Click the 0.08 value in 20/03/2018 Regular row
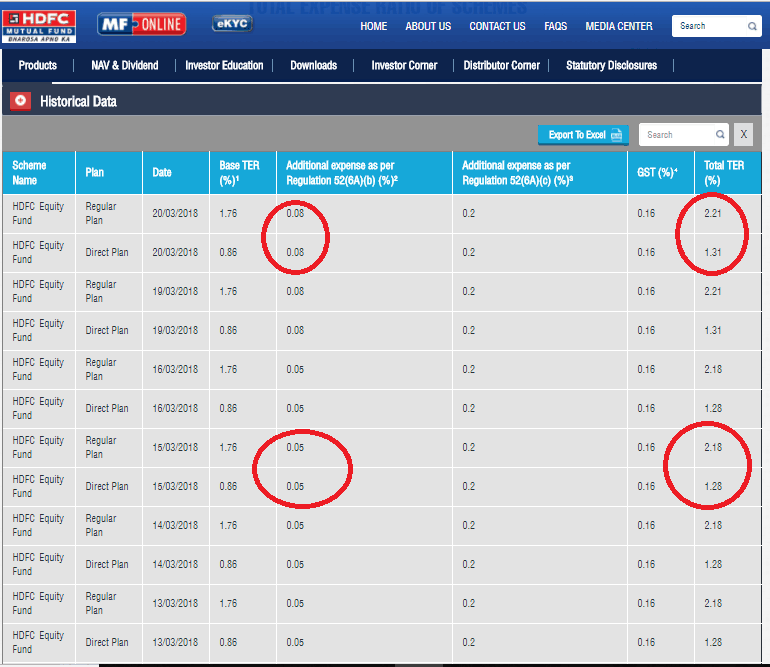 click(295, 213)
